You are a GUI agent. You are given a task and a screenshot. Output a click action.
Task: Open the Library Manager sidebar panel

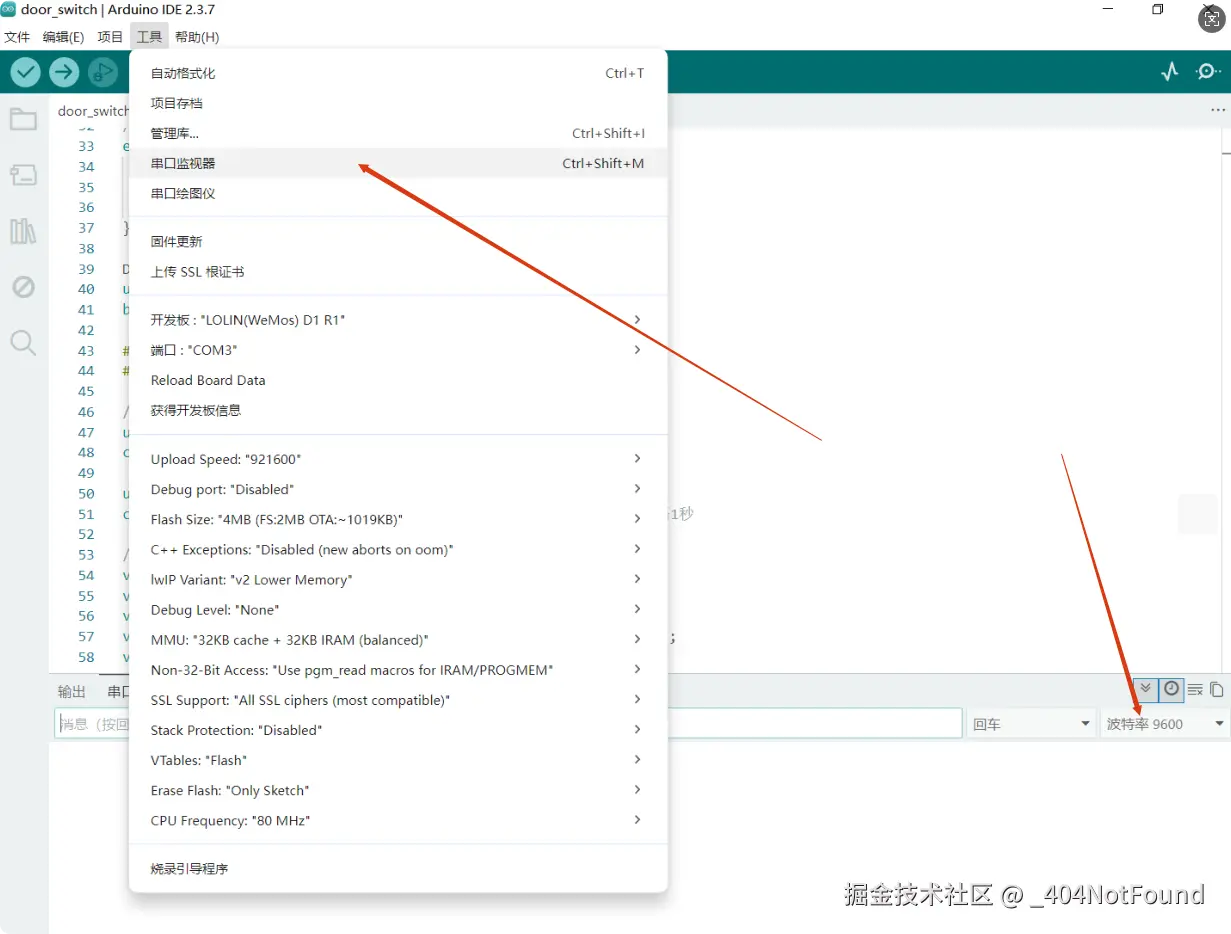tap(23, 232)
